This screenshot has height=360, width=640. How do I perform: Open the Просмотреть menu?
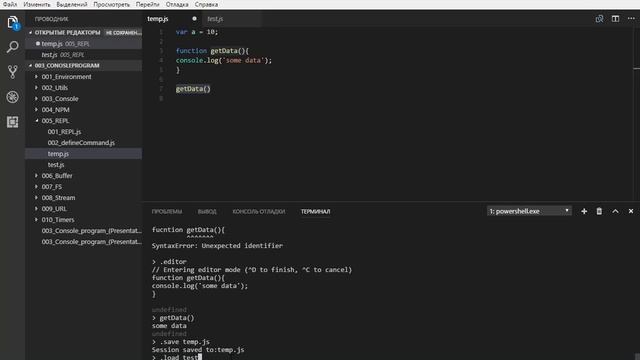(111, 4)
